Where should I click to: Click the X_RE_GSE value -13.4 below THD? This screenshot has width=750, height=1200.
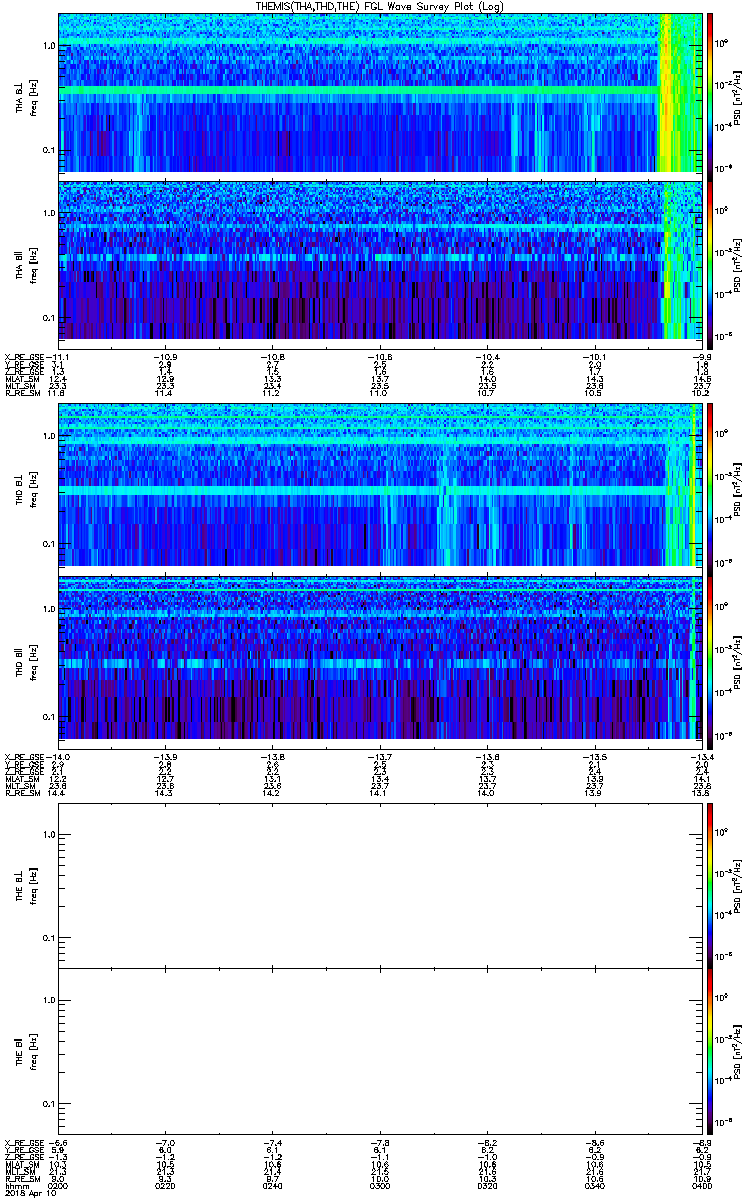click(703, 756)
